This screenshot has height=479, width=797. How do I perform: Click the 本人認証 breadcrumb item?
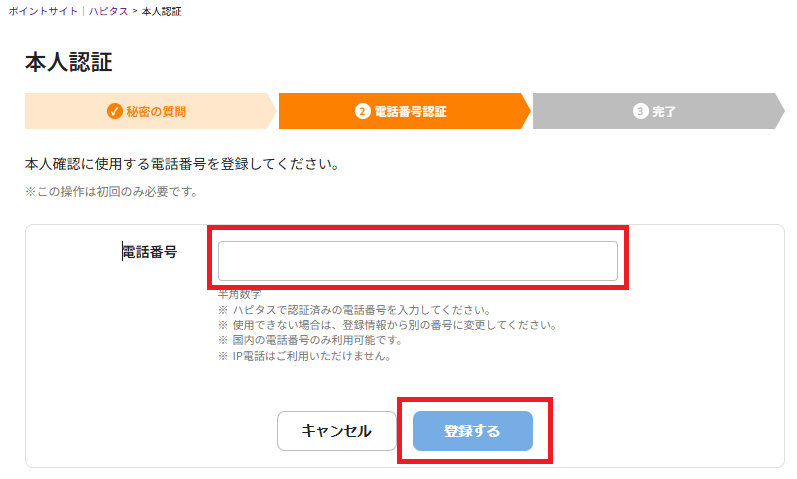162,10
